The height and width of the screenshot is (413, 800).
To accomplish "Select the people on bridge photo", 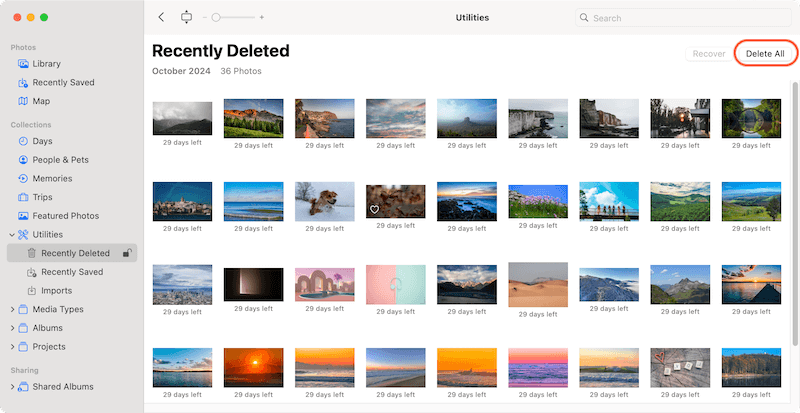I will [609, 201].
